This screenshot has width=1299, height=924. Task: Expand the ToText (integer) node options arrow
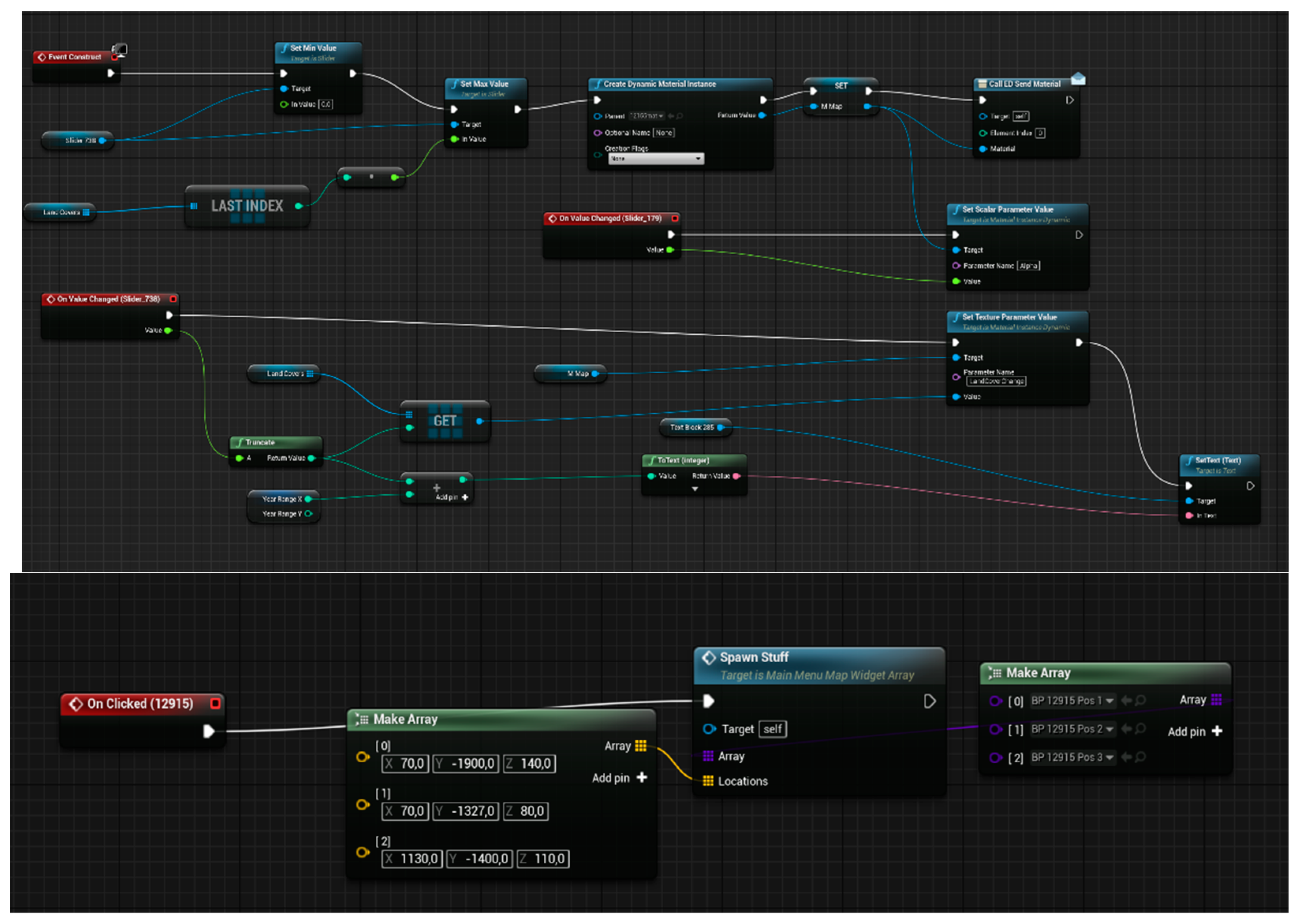coord(694,489)
